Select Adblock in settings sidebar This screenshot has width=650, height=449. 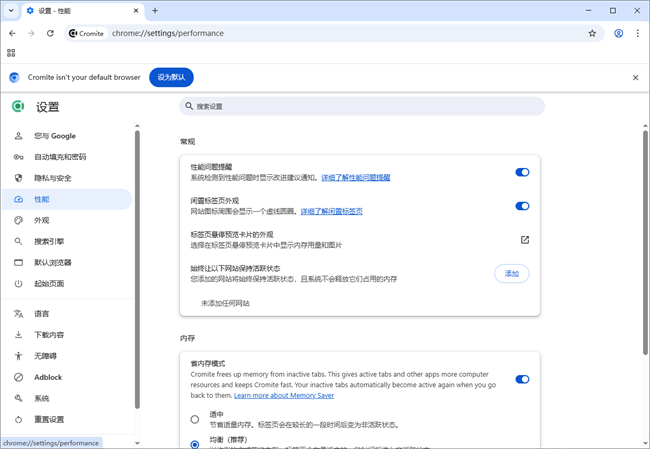[48, 377]
